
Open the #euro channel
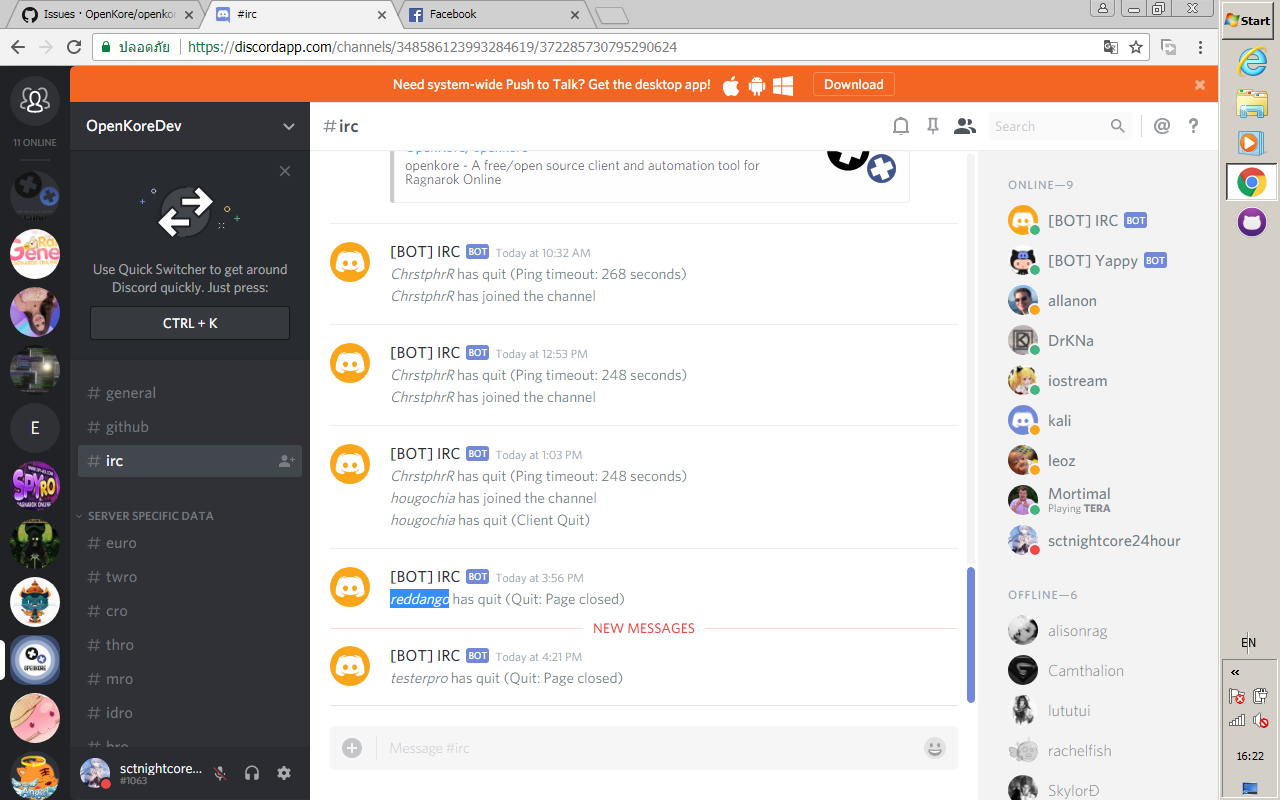(190, 543)
